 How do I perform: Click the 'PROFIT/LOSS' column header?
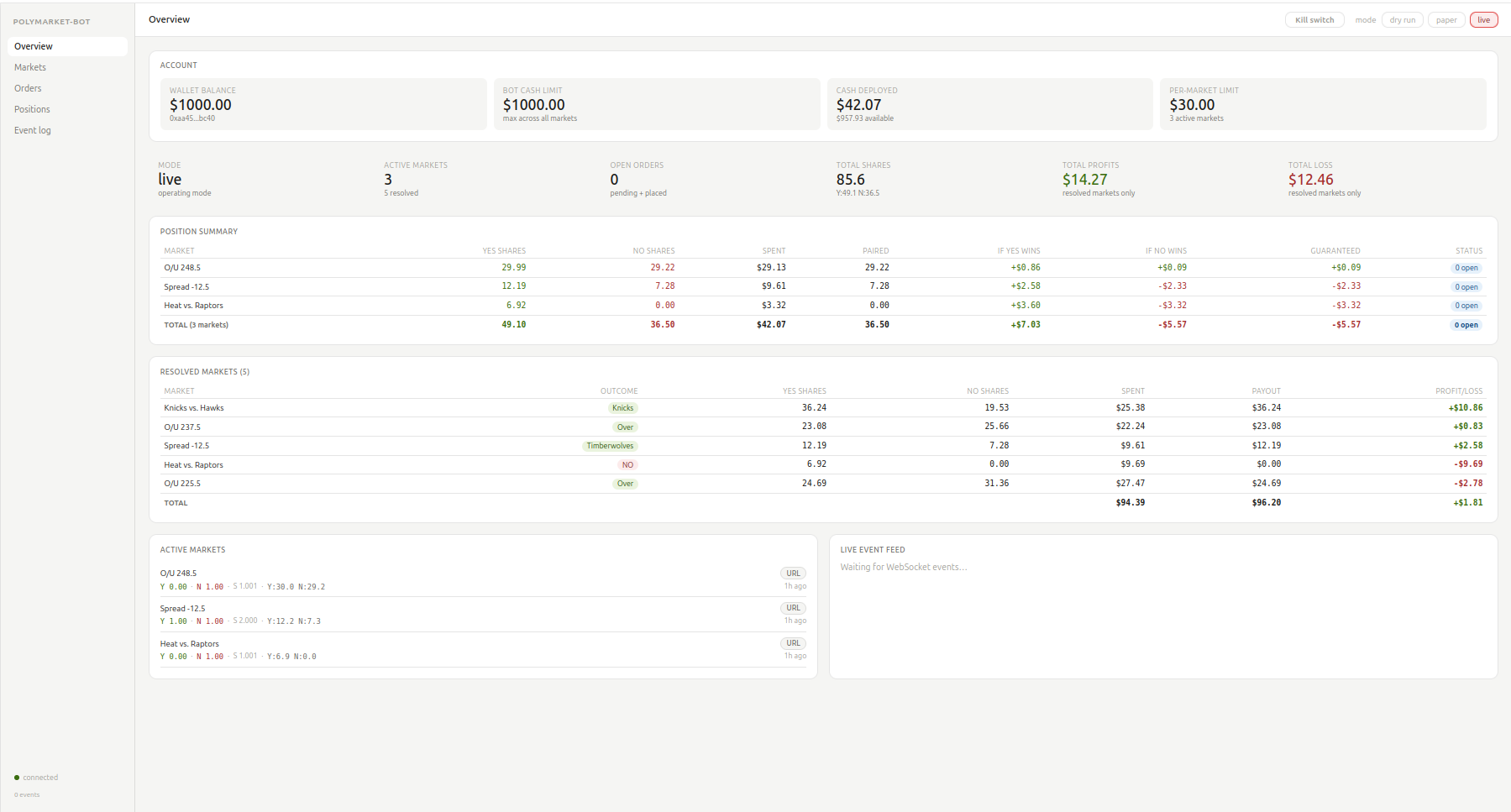[x=1459, y=391]
